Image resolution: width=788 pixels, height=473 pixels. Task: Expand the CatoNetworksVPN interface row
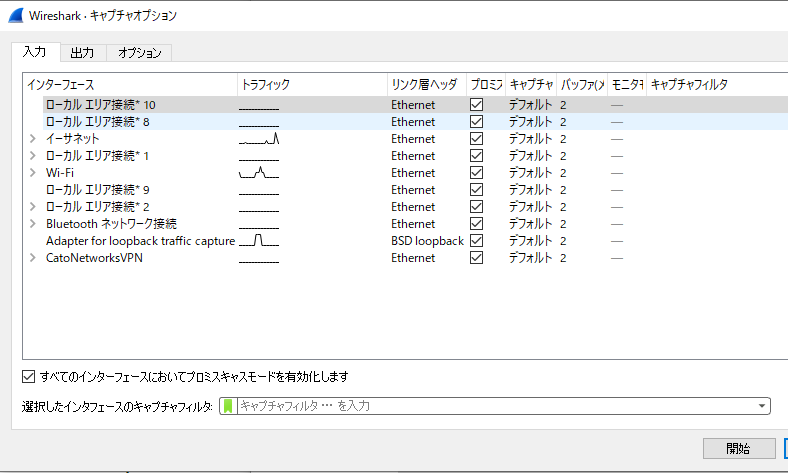pos(33,258)
